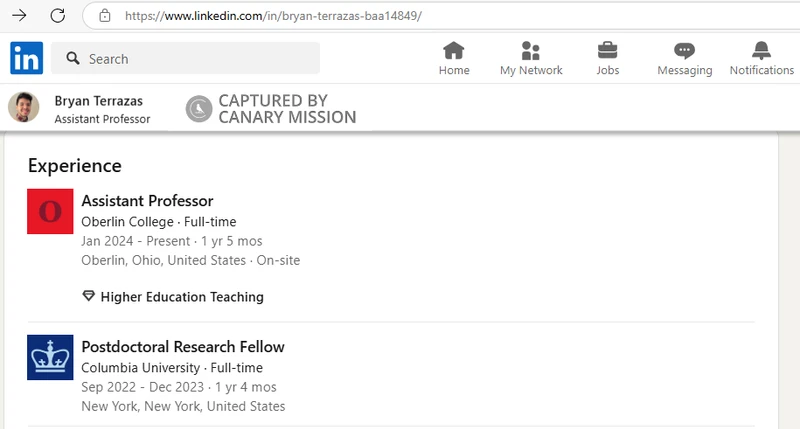Focus the LinkedIn Search field
Screen dimensions: 800x429
pos(185,58)
